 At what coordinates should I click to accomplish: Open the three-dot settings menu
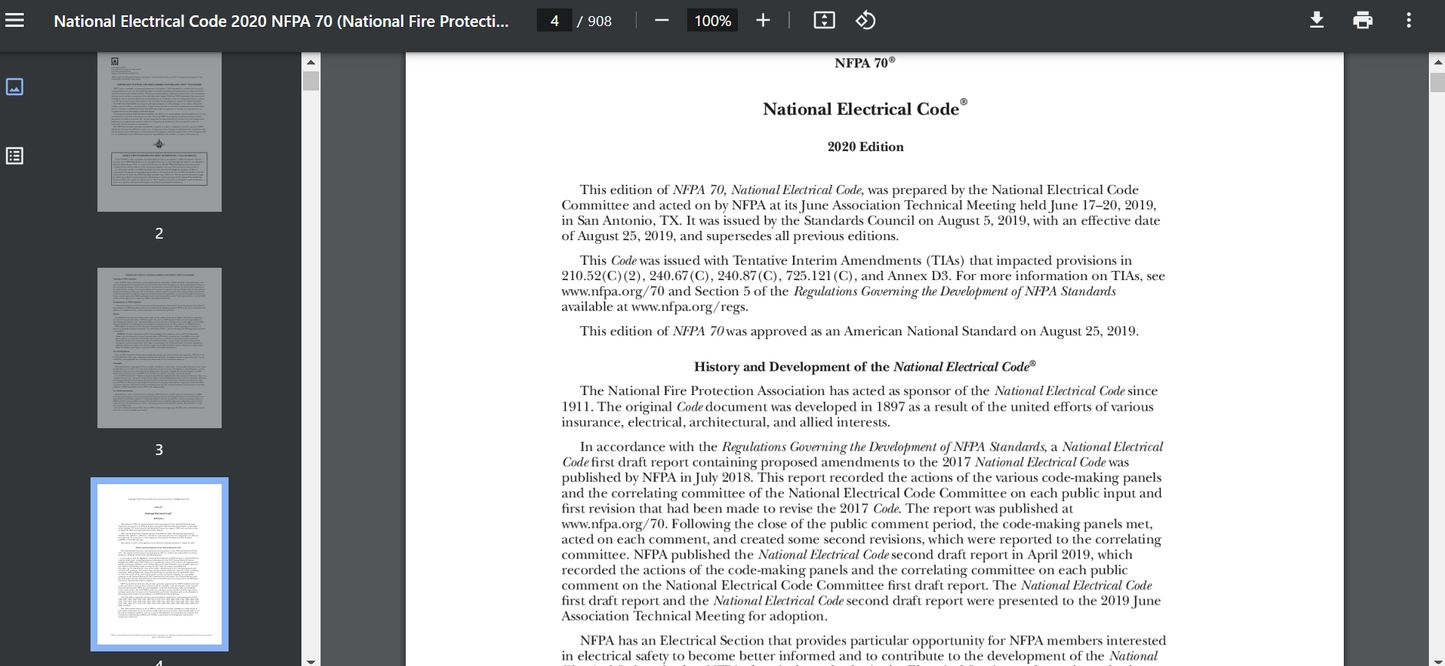point(1407,19)
